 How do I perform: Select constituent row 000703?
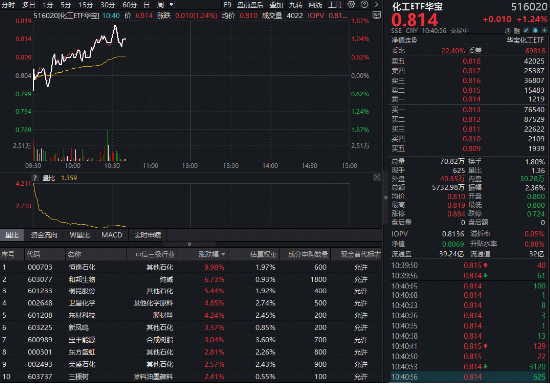click(191, 267)
